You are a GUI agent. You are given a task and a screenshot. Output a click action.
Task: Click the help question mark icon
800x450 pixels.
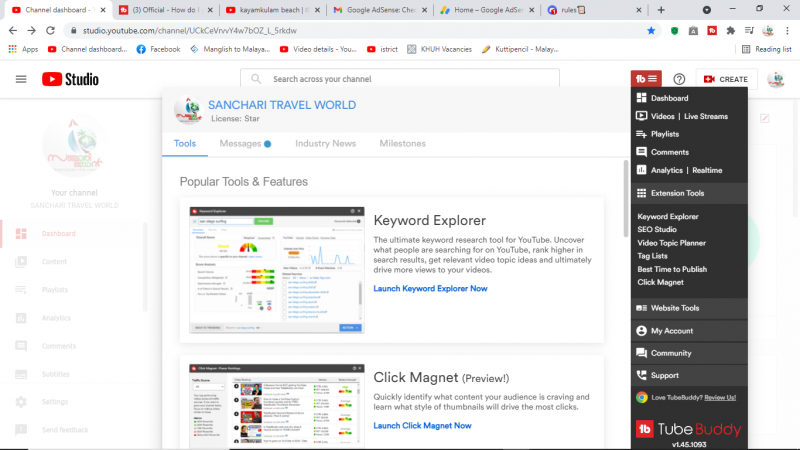click(679, 79)
